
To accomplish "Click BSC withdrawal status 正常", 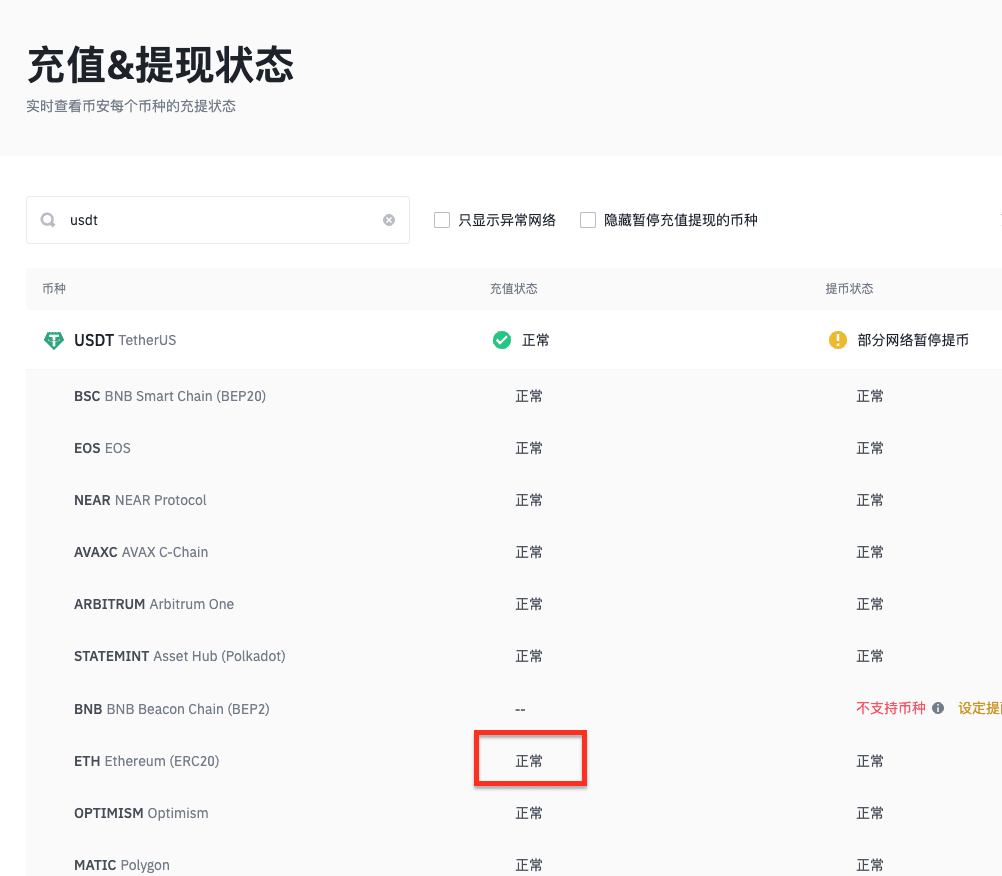I will 870,396.
